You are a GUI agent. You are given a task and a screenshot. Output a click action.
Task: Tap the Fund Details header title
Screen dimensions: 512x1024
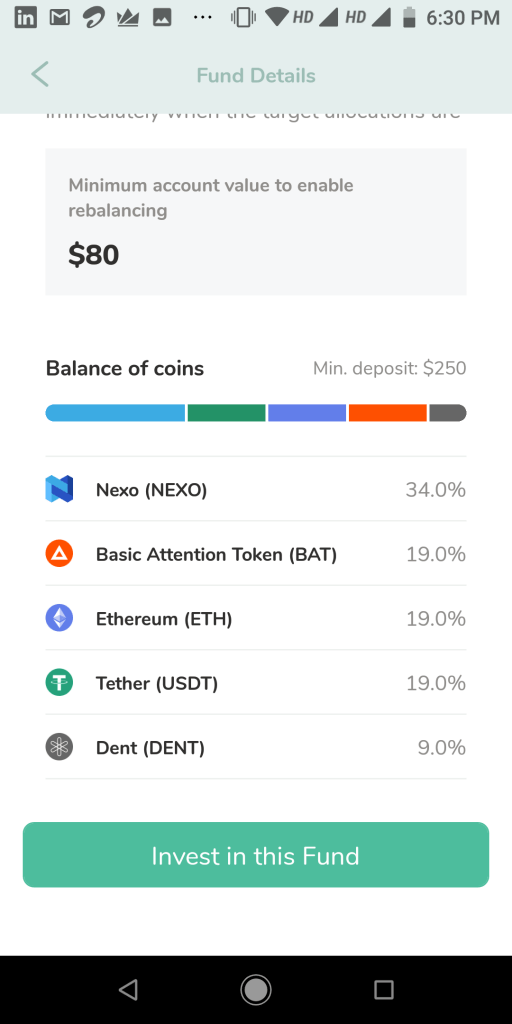point(256,76)
